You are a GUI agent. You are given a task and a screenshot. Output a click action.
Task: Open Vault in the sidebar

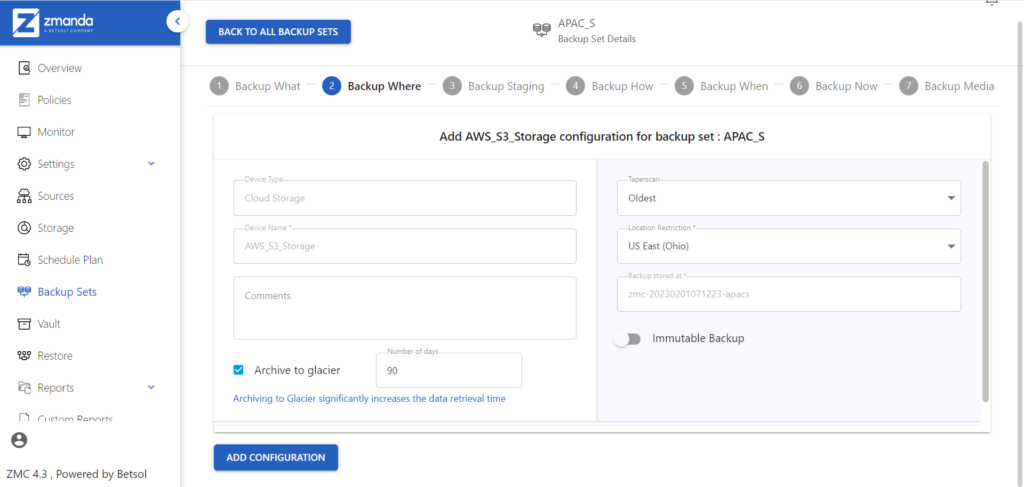[49, 324]
